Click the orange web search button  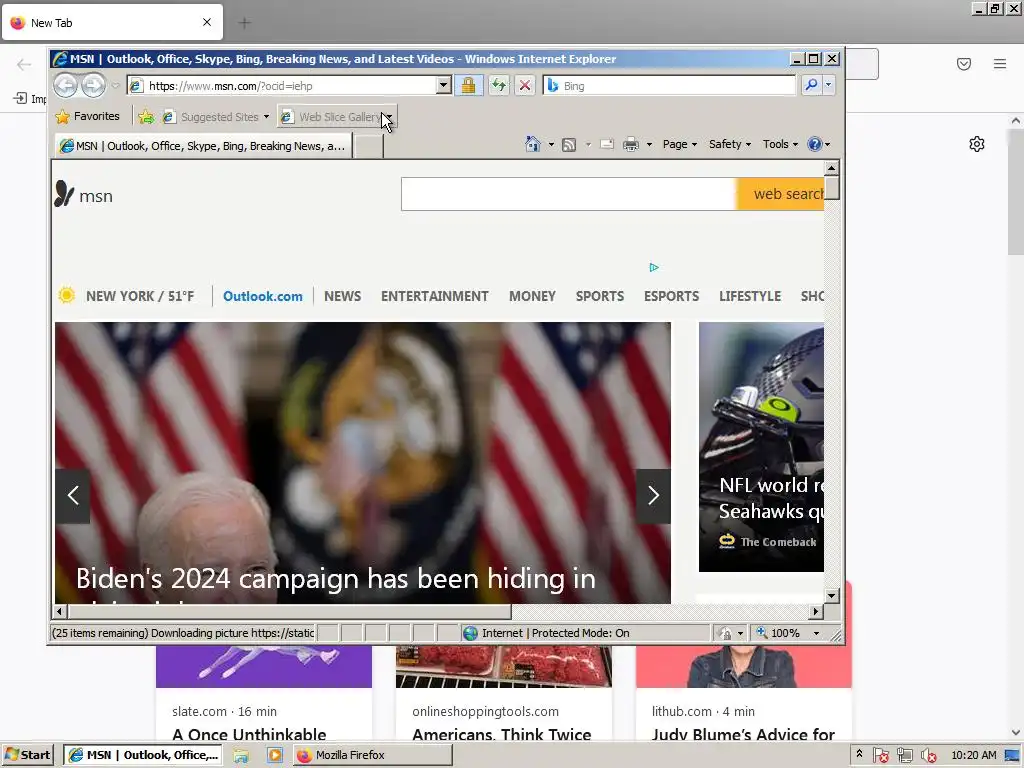[x=780, y=194]
